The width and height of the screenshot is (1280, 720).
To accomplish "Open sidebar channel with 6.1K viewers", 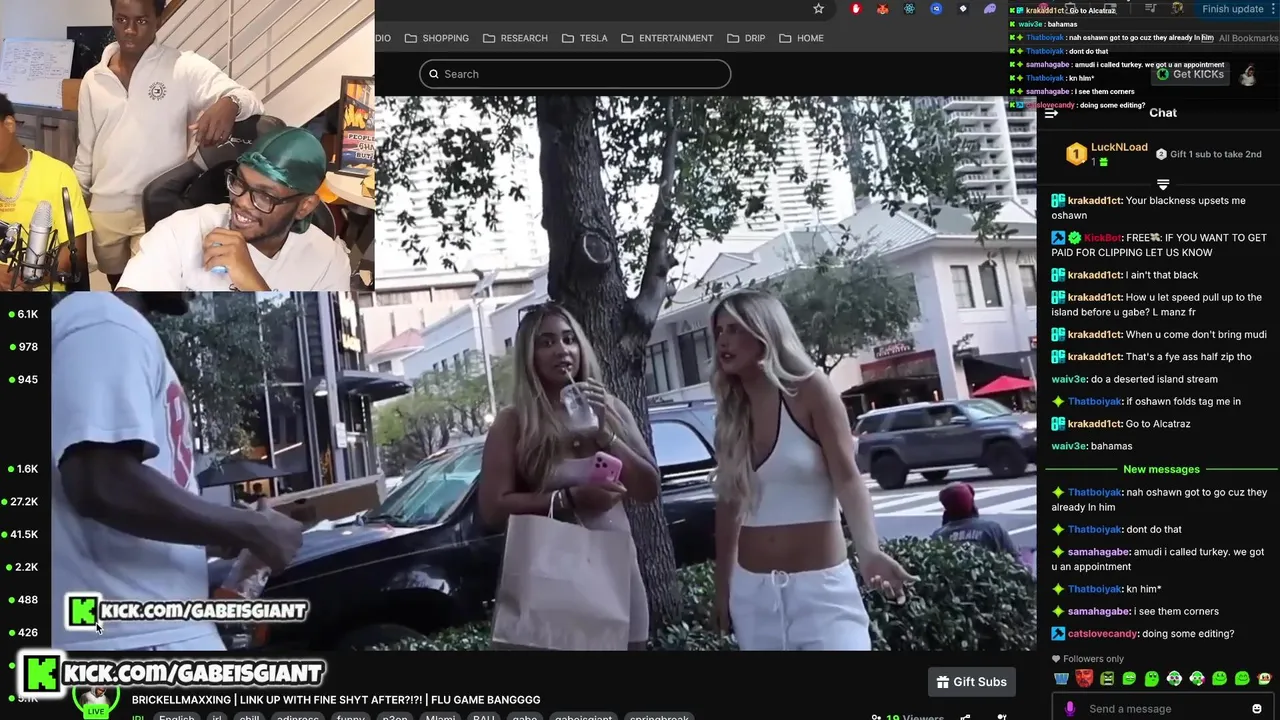I will tap(24, 314).
